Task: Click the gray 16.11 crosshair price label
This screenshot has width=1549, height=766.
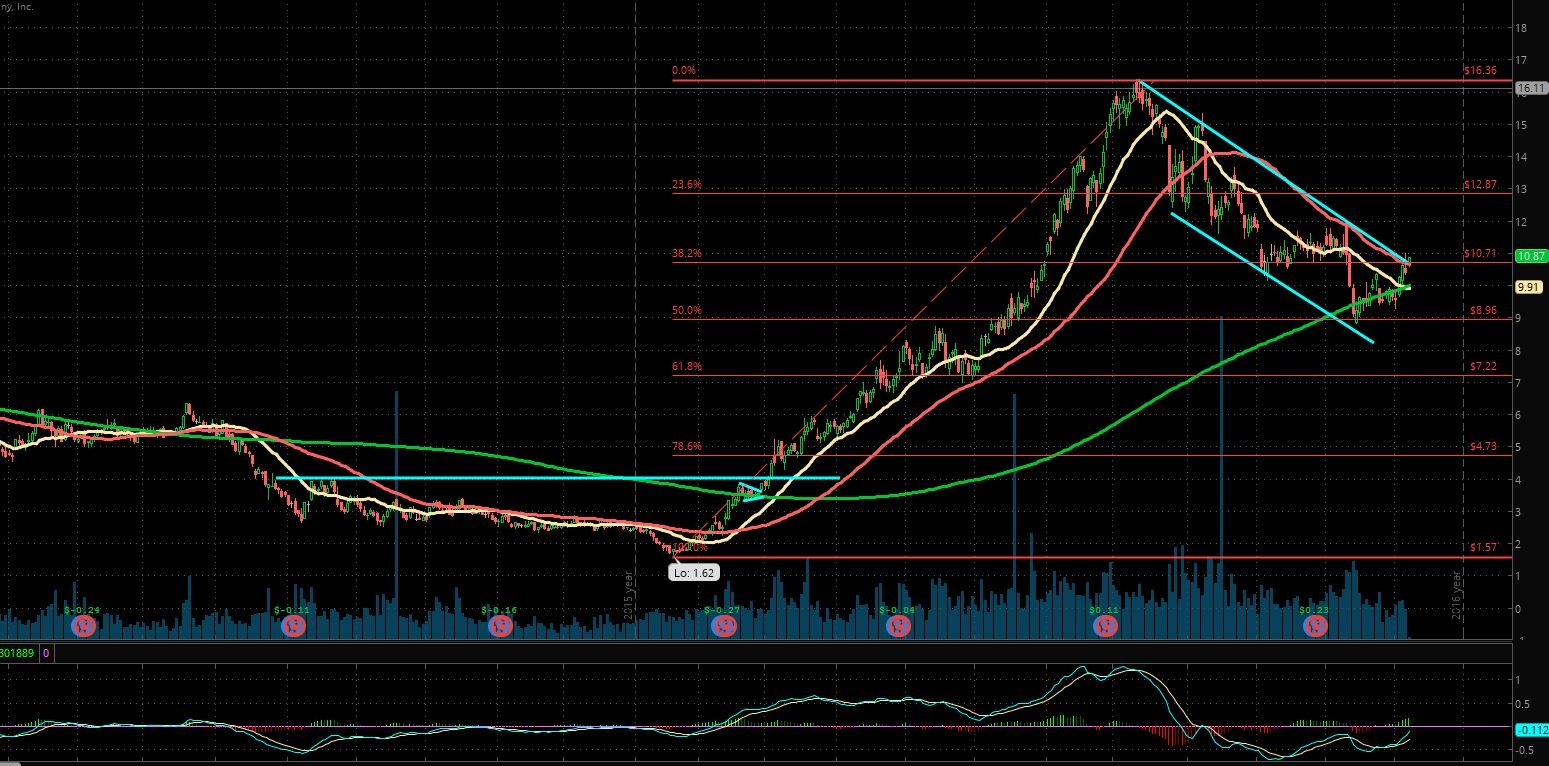Action: coord(1530,89)
